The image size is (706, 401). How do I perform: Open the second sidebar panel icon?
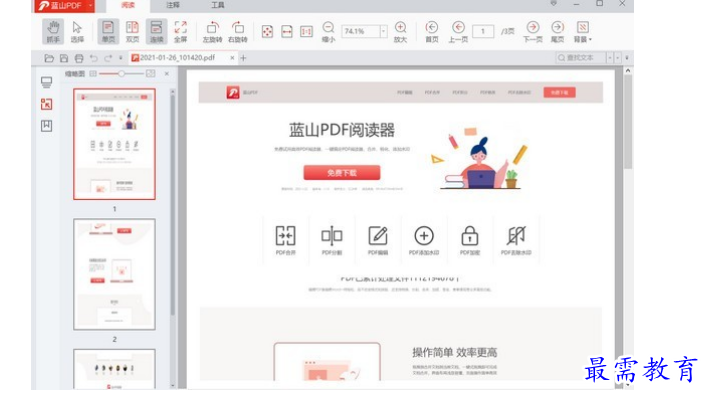tap(46, 104)
